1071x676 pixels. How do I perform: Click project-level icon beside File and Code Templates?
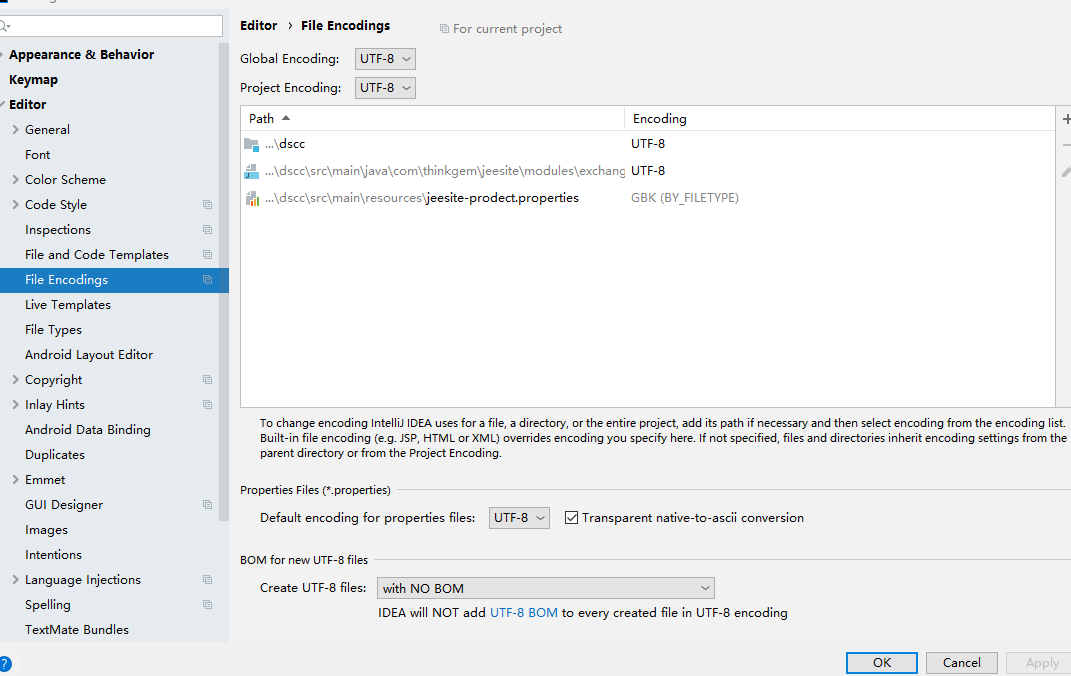click(x=208, y=255)
